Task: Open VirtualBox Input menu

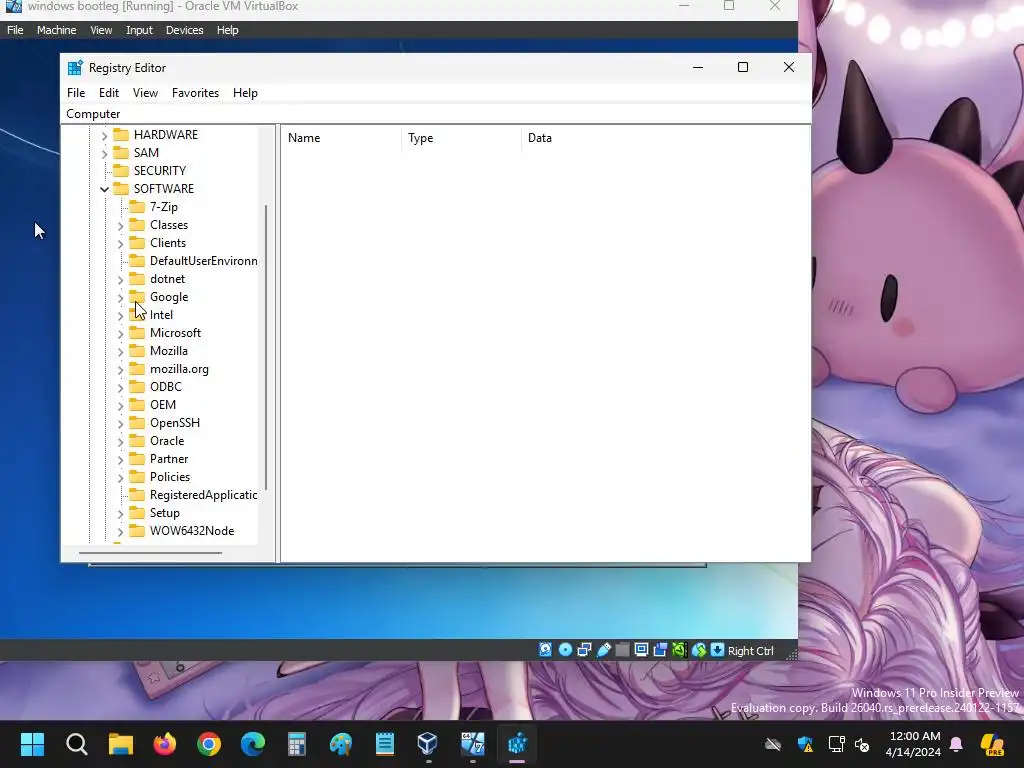Action: [139, 30]
